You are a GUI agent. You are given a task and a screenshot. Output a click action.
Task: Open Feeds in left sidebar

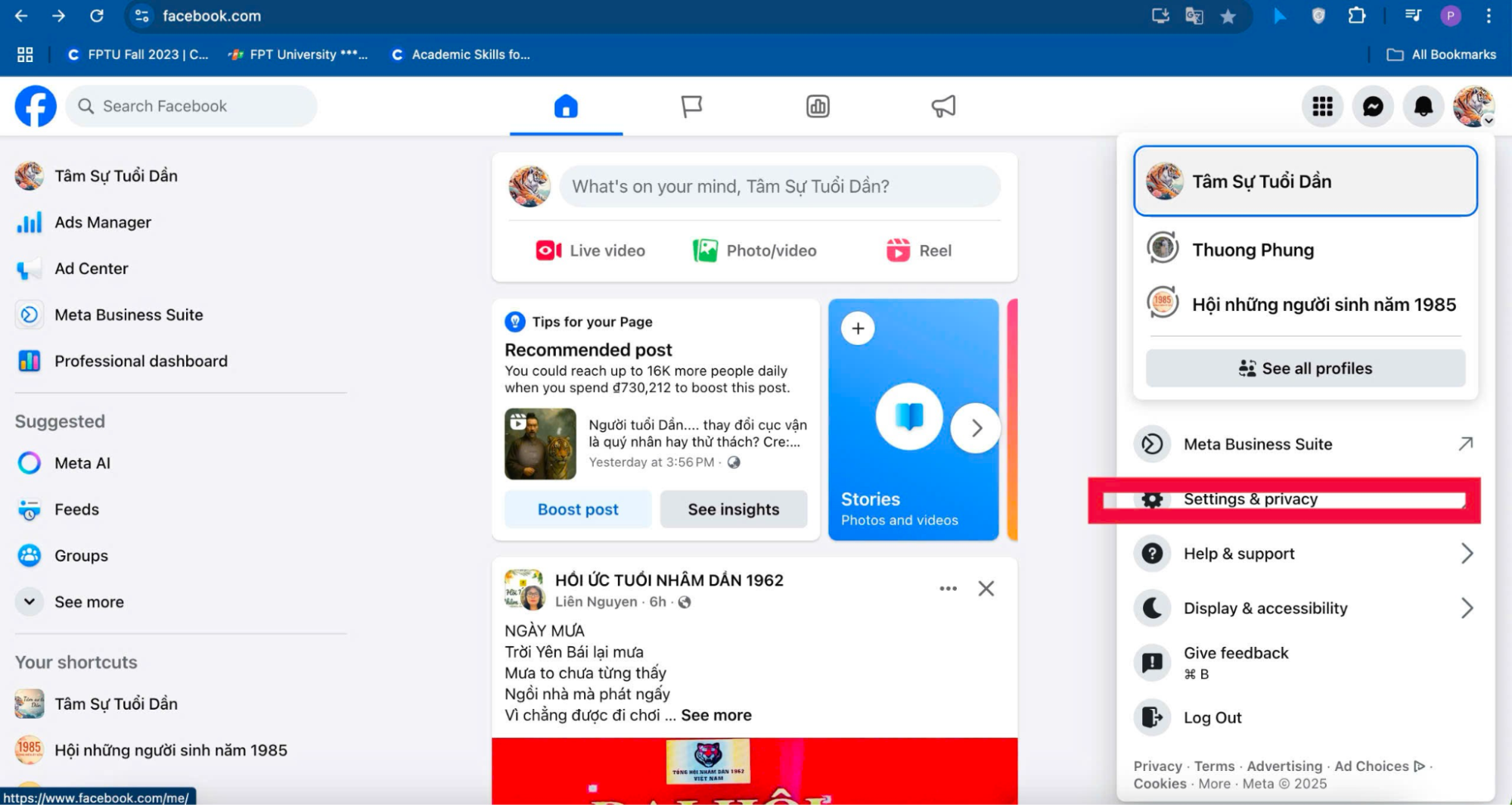pos(180,509)
